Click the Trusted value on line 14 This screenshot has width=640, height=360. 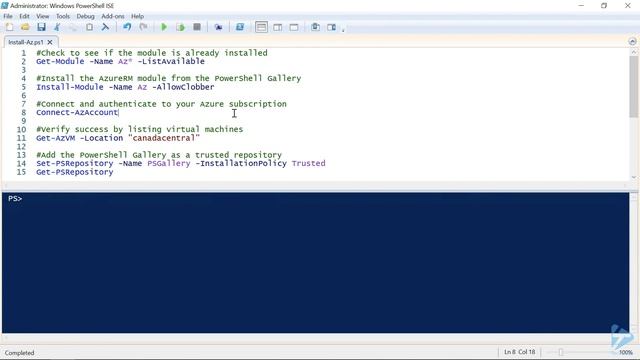pos(309,164)
